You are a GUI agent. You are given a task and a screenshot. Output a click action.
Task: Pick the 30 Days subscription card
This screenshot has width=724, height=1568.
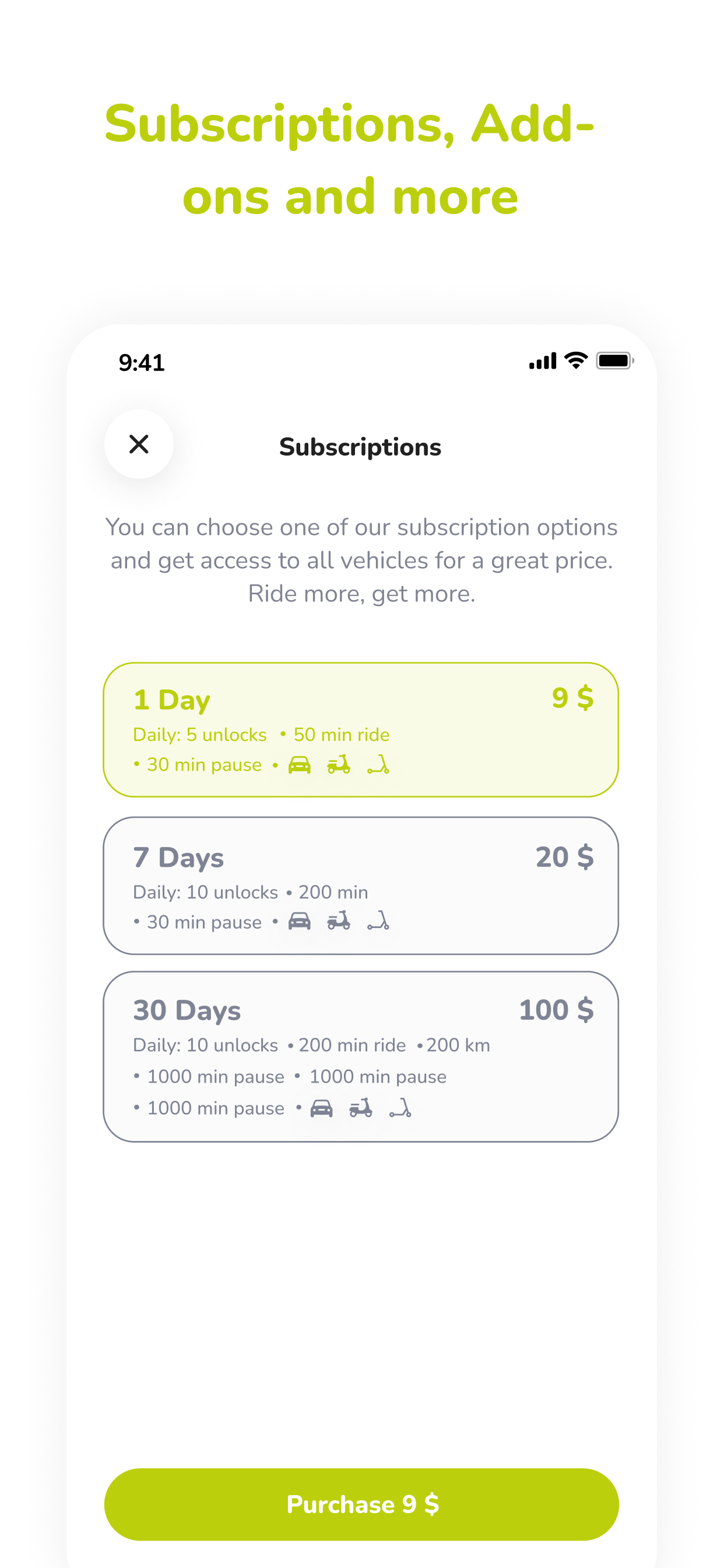(x=361, y=1056)
